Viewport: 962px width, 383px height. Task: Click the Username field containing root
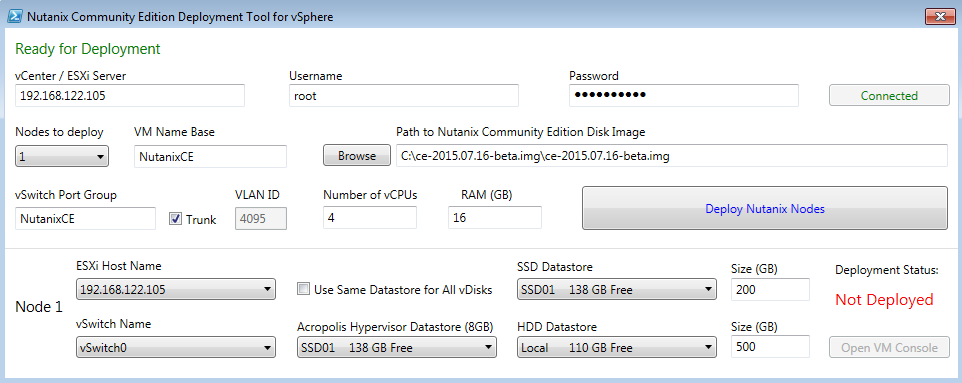tap(404, 96)
